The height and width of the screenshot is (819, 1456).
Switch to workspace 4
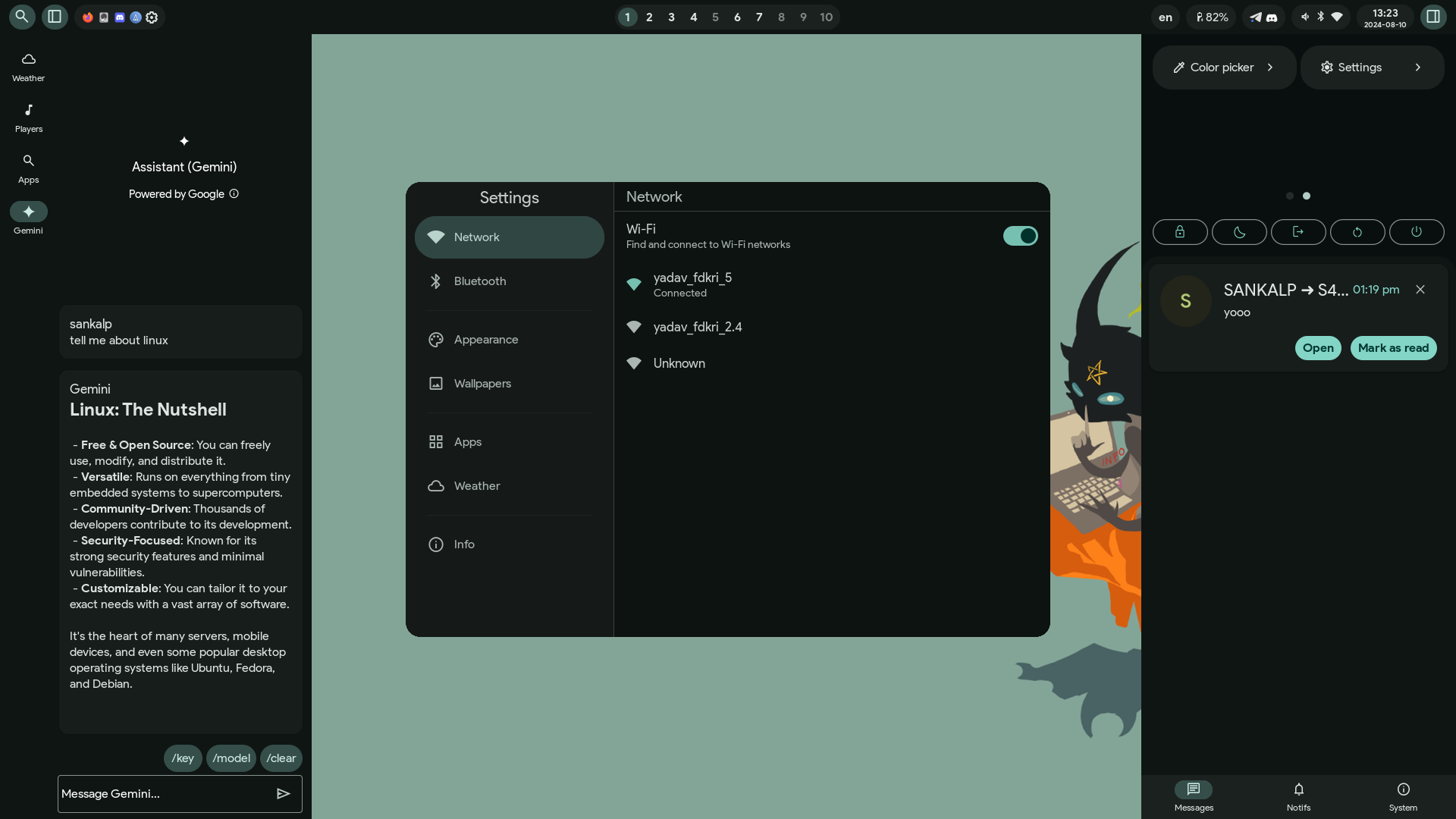click(x=693, y=17)
